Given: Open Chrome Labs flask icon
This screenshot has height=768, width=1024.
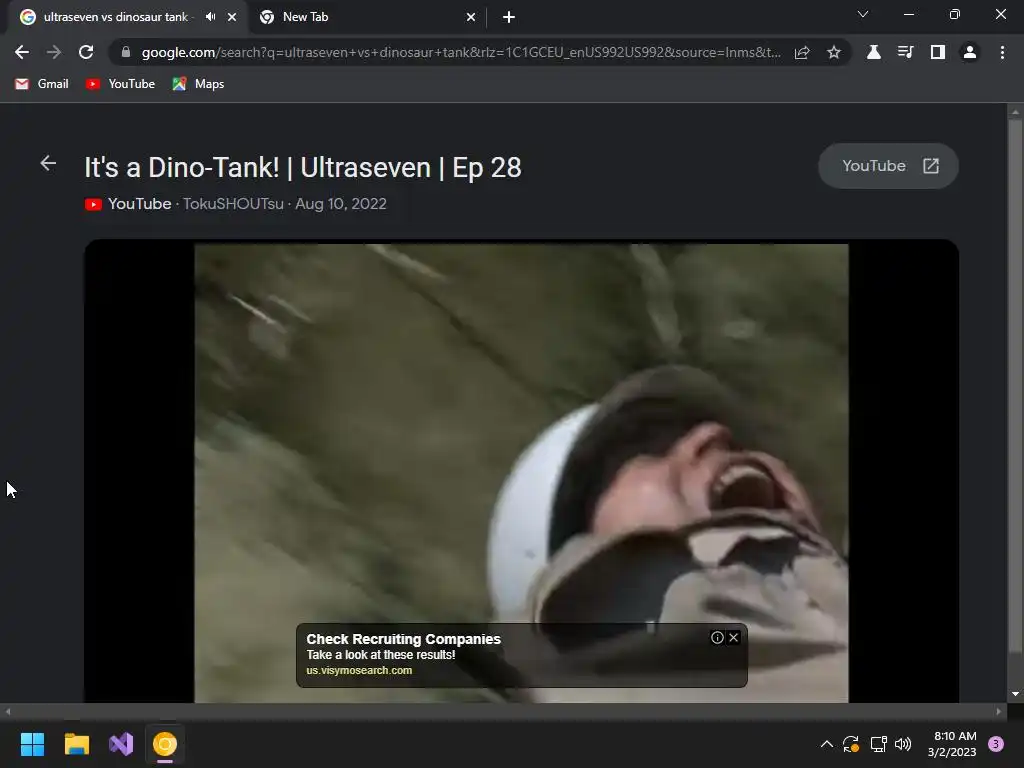Looking at the screenshot, I should pyautogui.click(x=874, y=52).
